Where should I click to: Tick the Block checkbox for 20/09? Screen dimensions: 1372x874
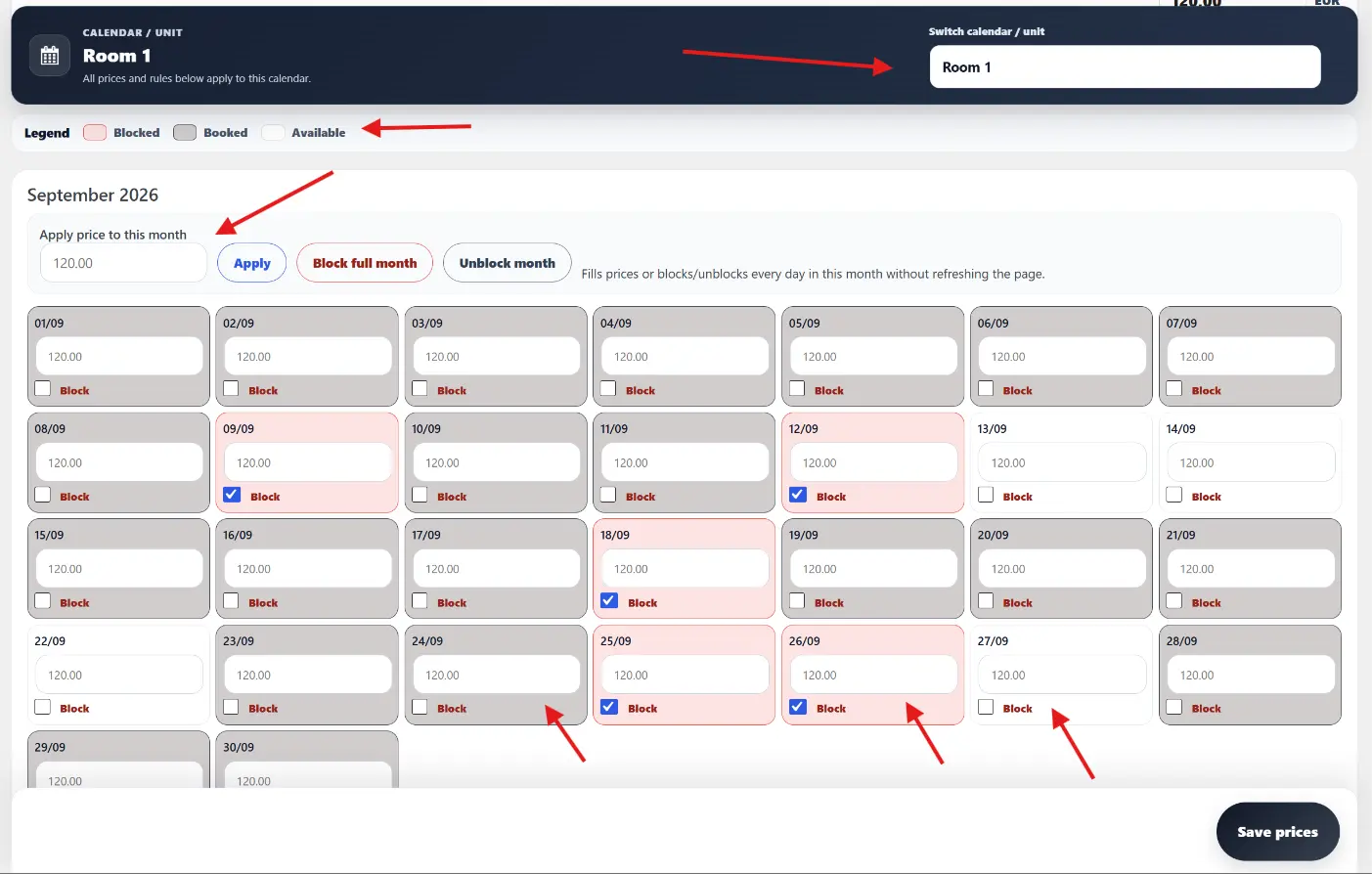[986, 601]
